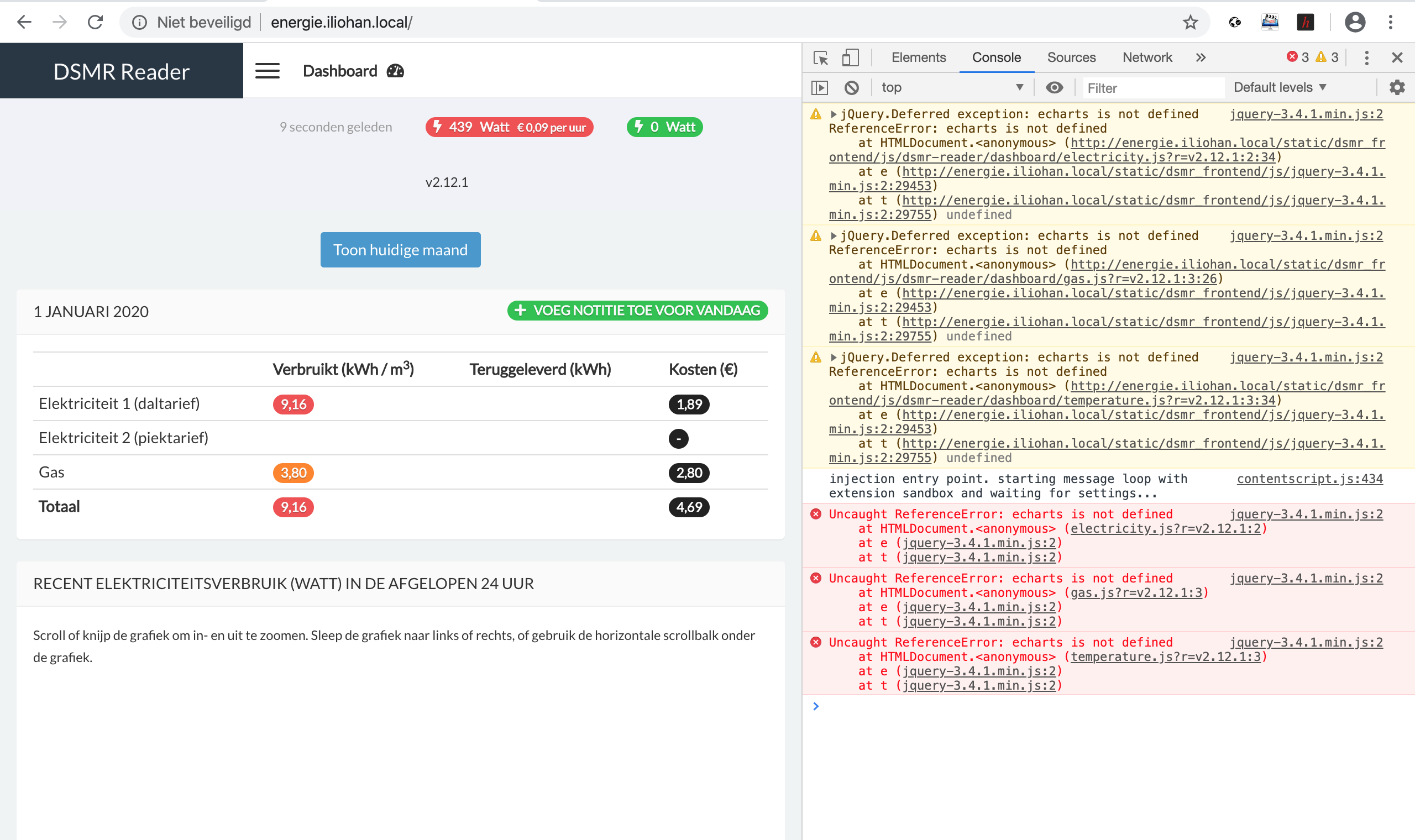This screenshot has width=1415, height=840.
Task: Create a live expression using the eye icon
Action: coord(1055,87)
